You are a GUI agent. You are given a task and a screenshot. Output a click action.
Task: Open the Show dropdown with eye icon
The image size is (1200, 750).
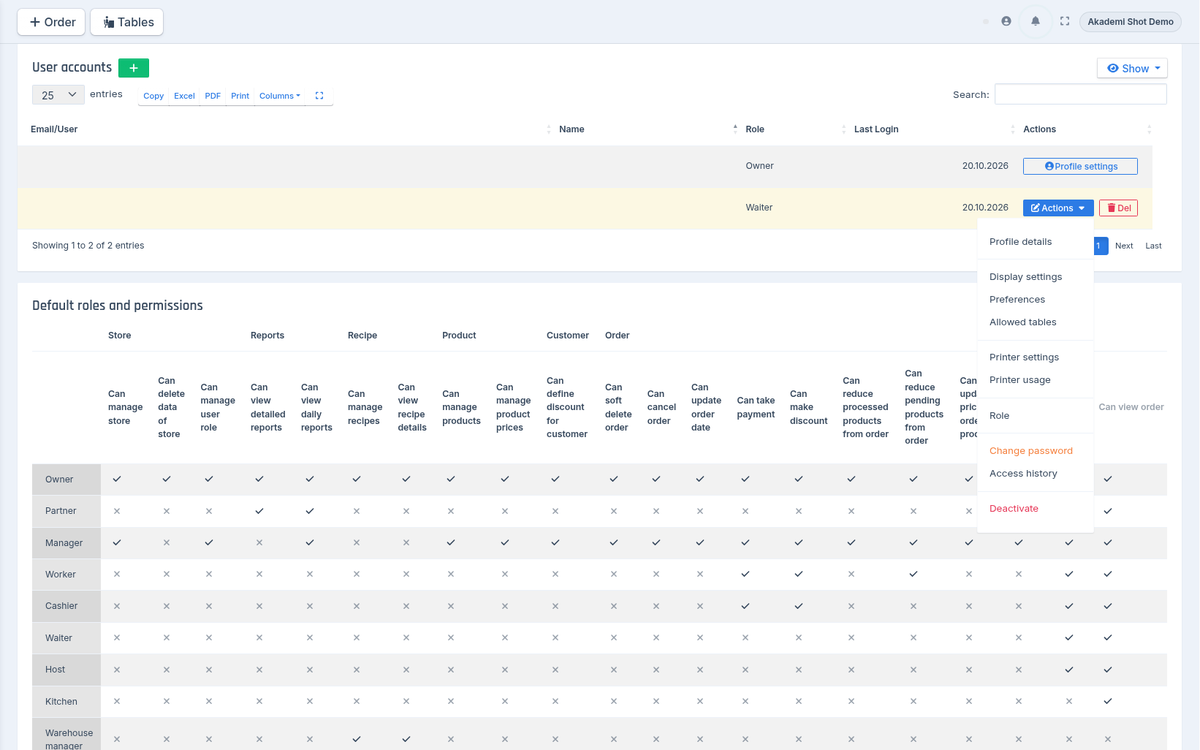[x=1132, y=68]
